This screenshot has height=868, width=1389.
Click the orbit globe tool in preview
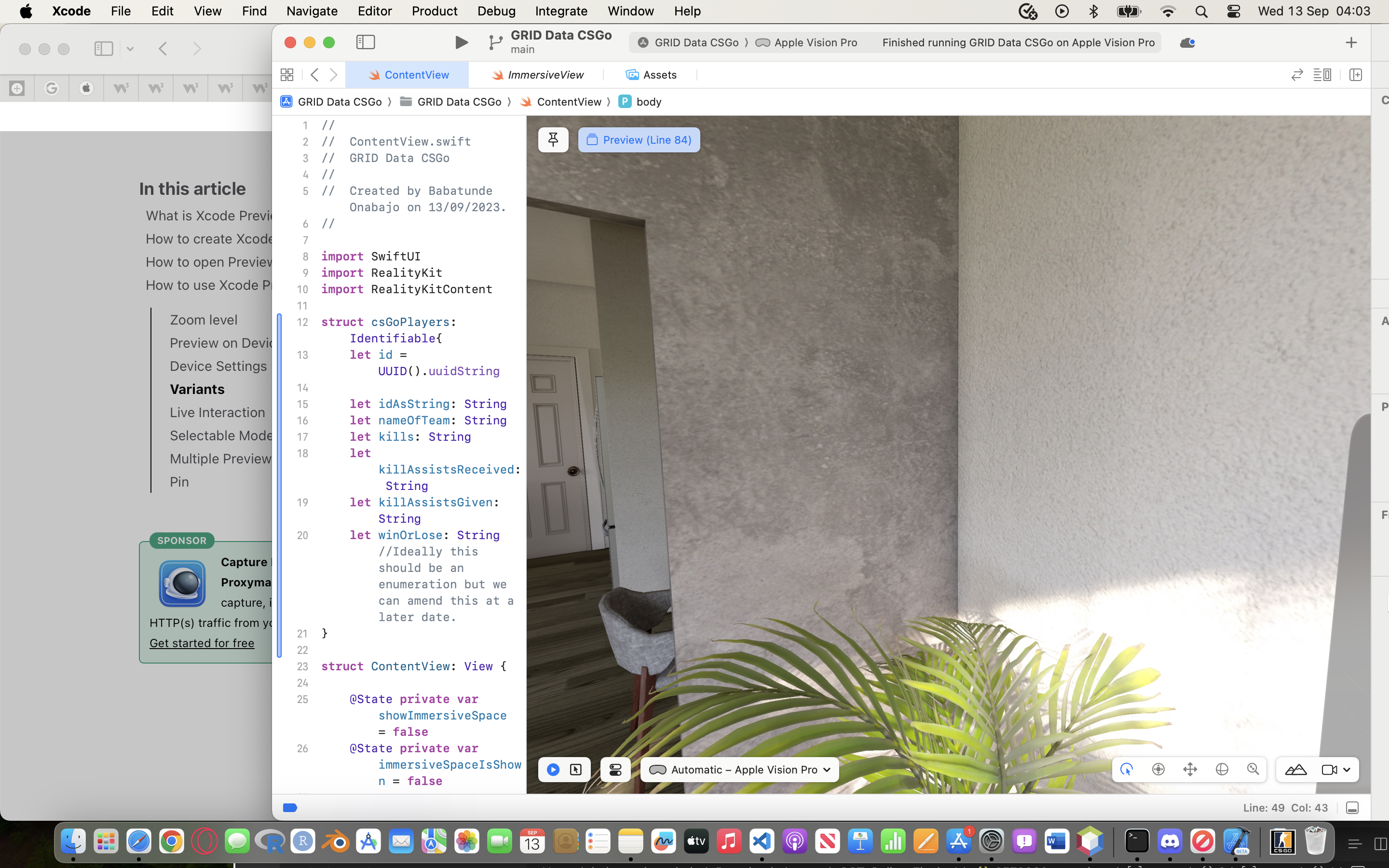[x=1221, y=769]
